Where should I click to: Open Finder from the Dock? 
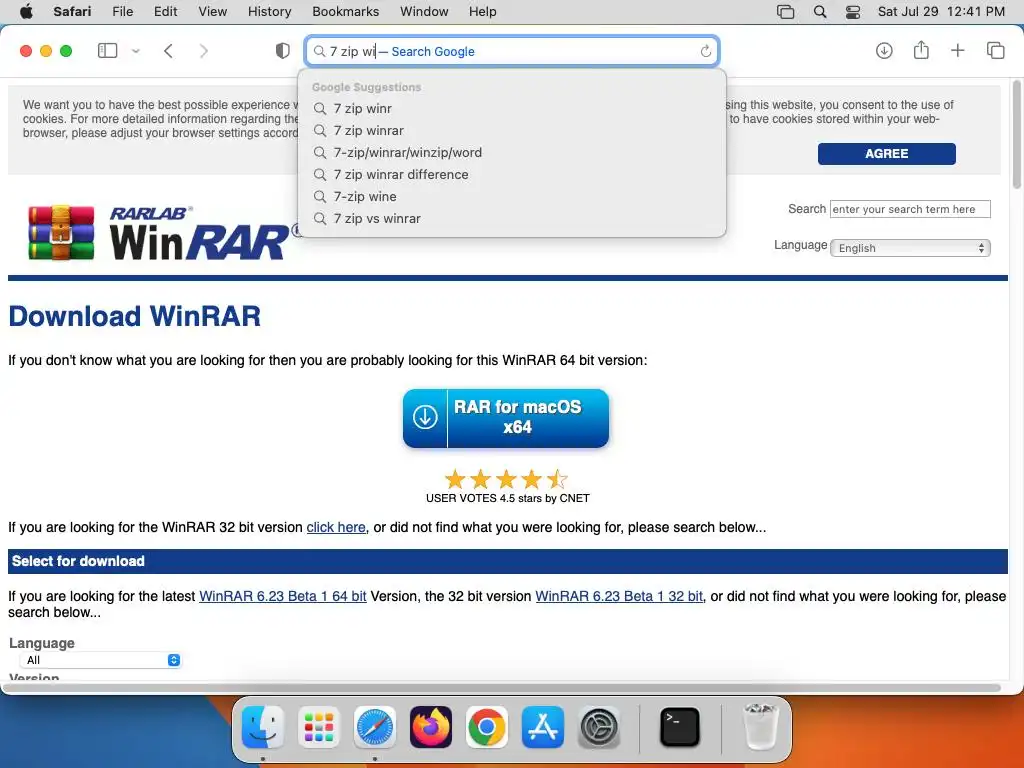263,727
